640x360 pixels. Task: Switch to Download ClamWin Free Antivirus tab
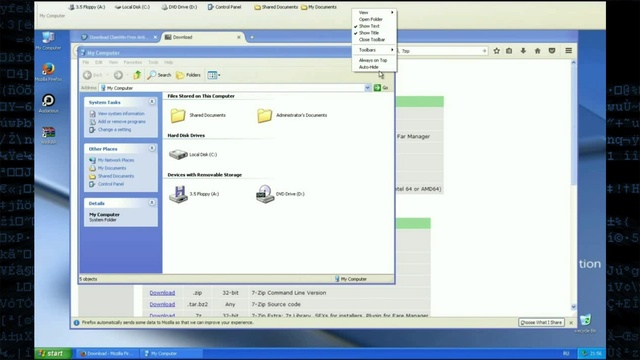coord(119,37)
